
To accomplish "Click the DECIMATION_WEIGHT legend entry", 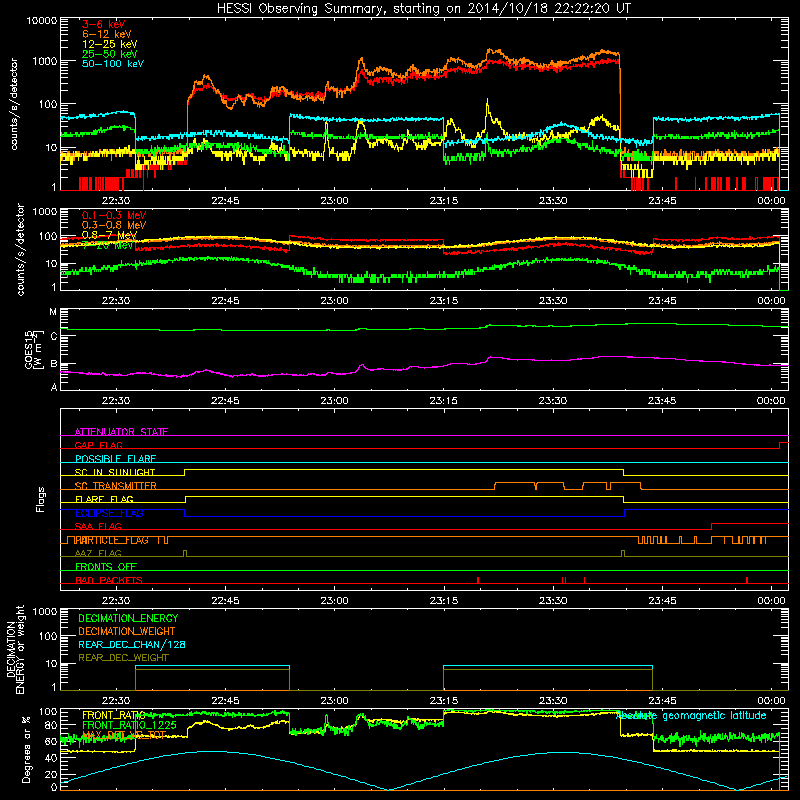I will pos(127,632).
